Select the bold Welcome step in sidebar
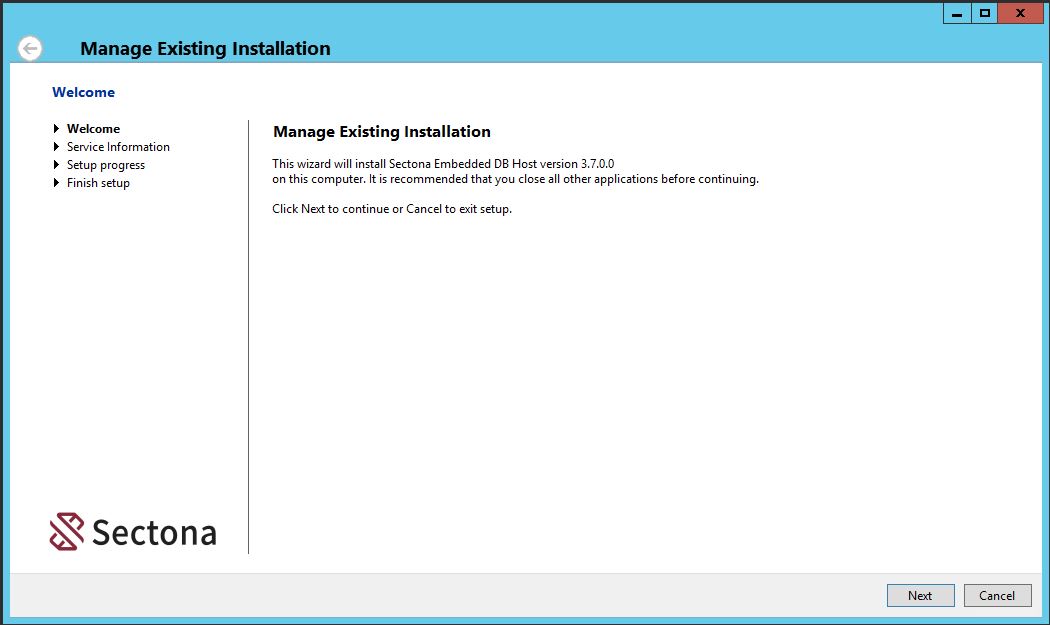The image size is (1050, 625). click(x=93, y=129)
